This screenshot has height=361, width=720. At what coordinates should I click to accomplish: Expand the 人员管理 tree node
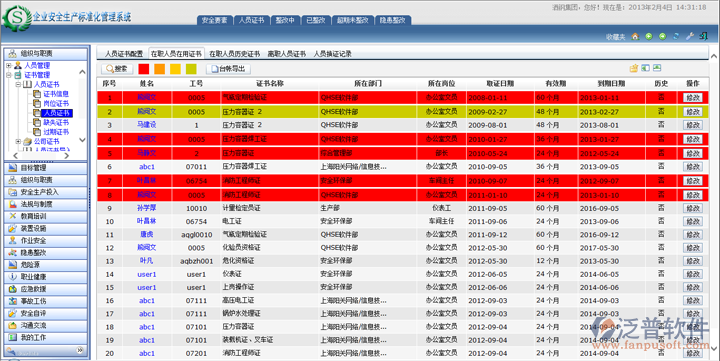click(8, 66)
